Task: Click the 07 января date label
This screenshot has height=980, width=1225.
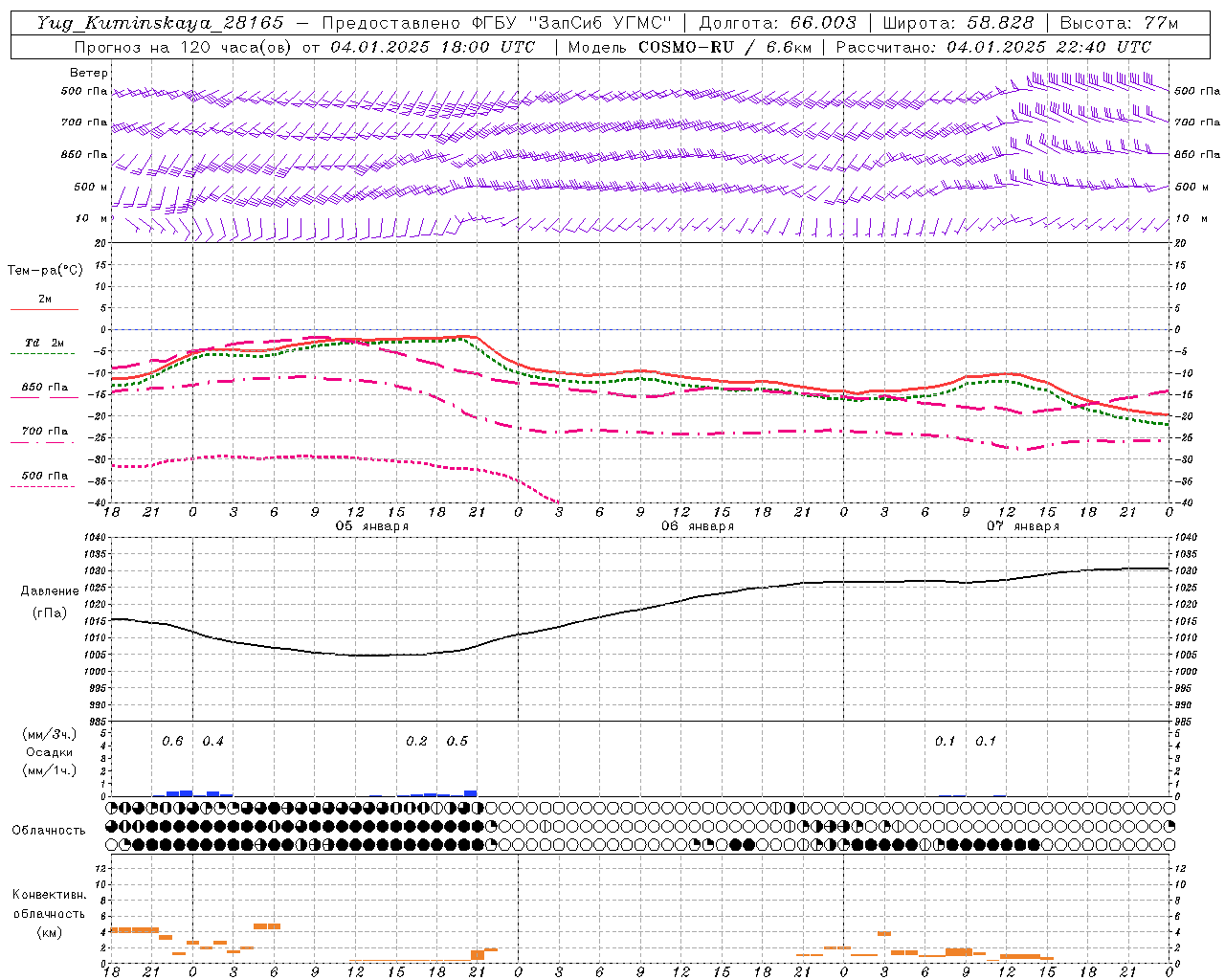Action: tap(1023, 526)
